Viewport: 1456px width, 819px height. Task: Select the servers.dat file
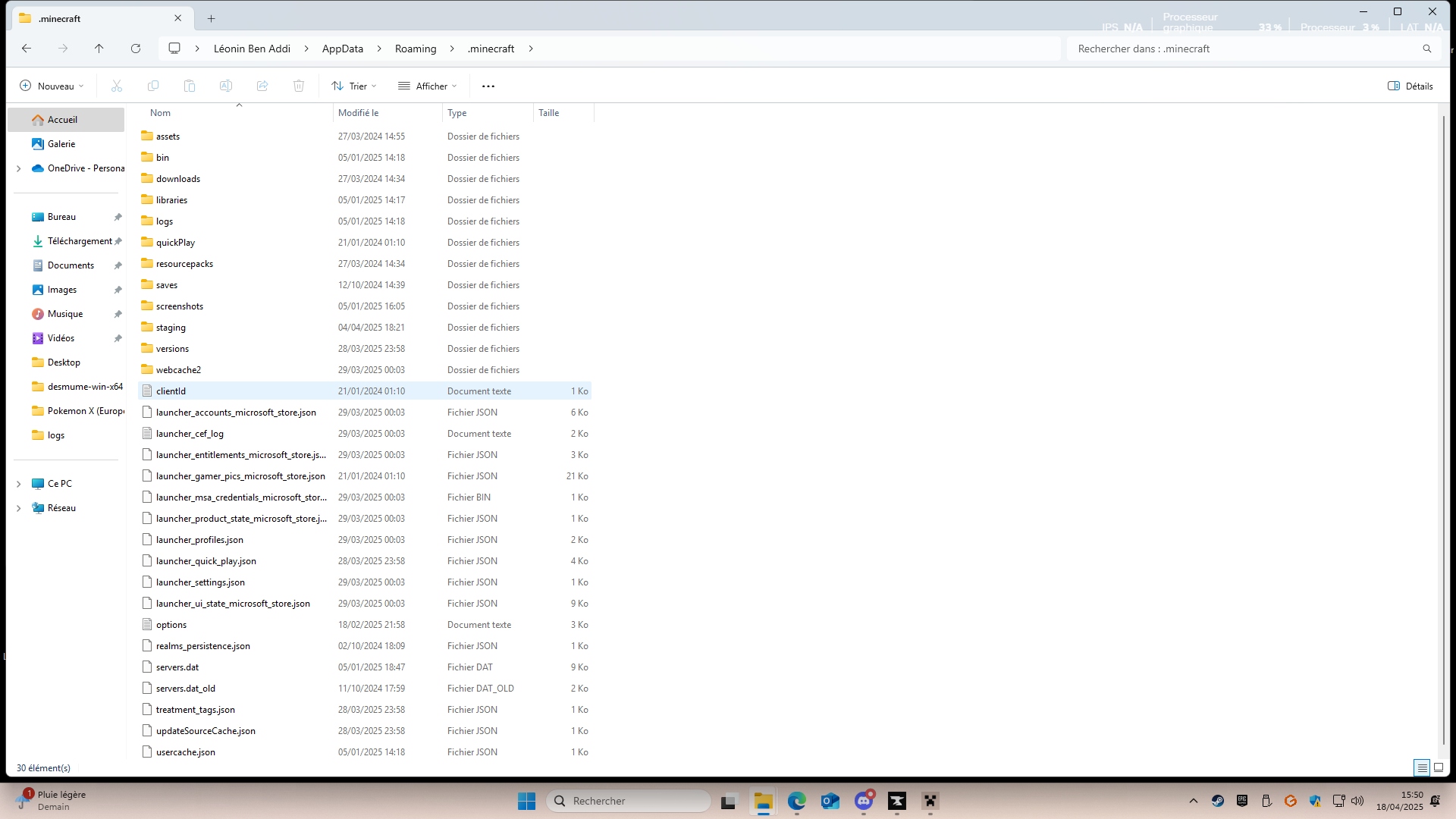tap(365, 667)
